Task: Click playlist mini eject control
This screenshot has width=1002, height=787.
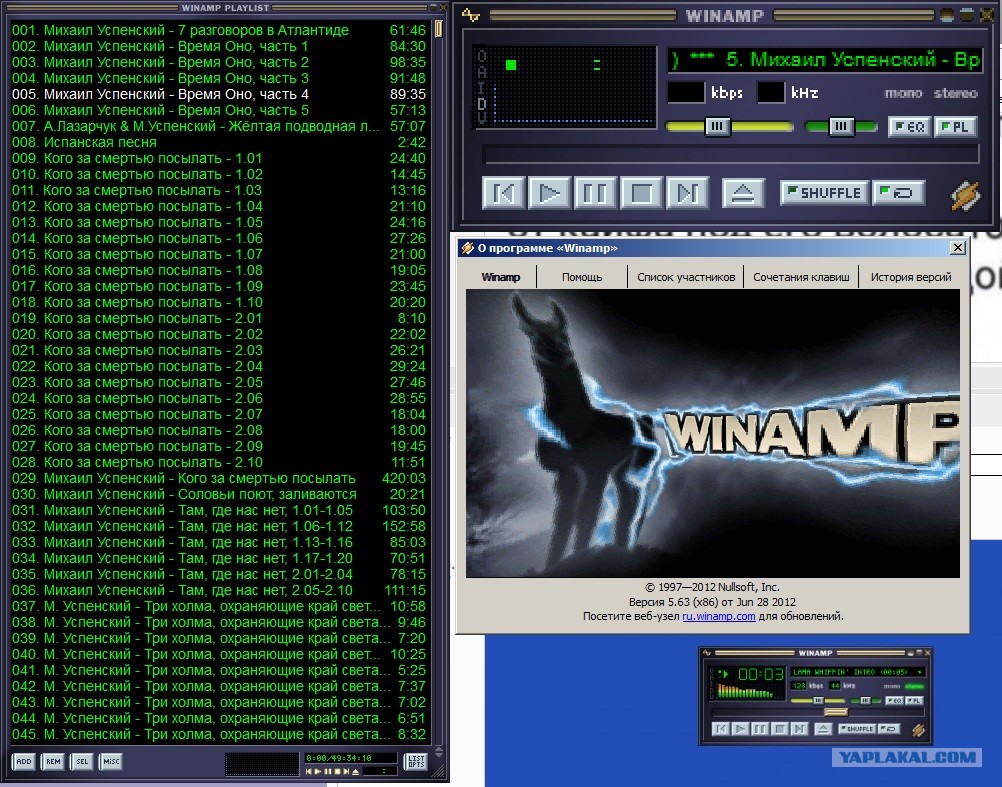Action: point(355,772)
